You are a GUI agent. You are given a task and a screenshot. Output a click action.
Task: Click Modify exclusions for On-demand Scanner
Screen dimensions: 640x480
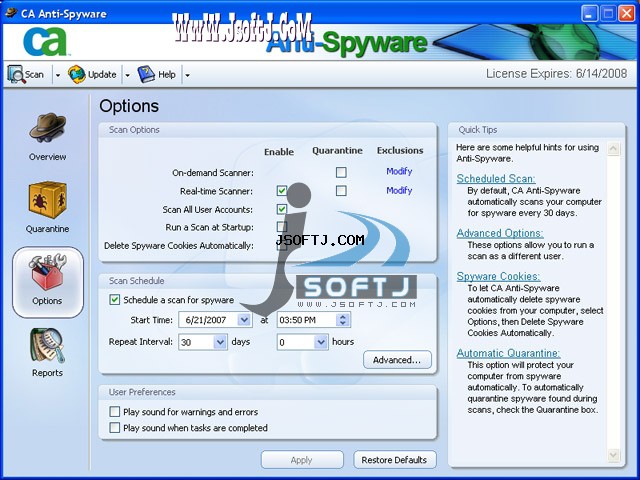399,171
